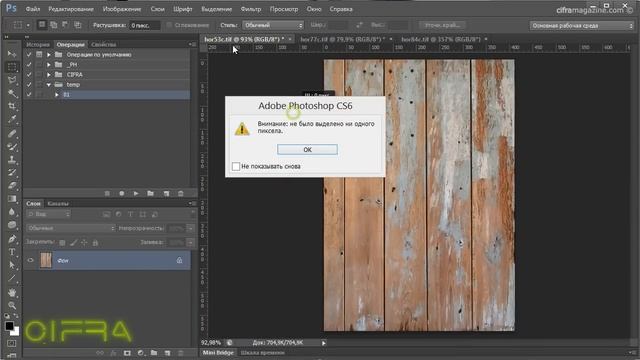
Task: Open the Фильтр menu
Action: [x=251, y=9]
